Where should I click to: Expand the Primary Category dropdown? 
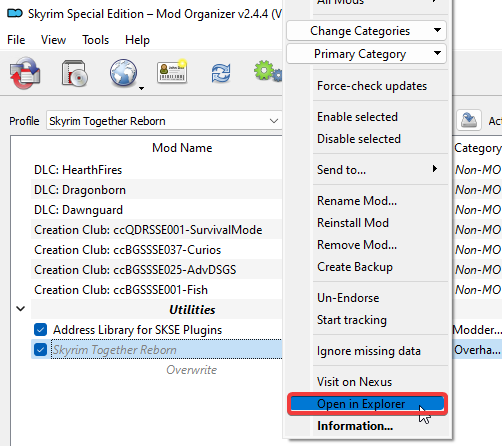[366, 54]
